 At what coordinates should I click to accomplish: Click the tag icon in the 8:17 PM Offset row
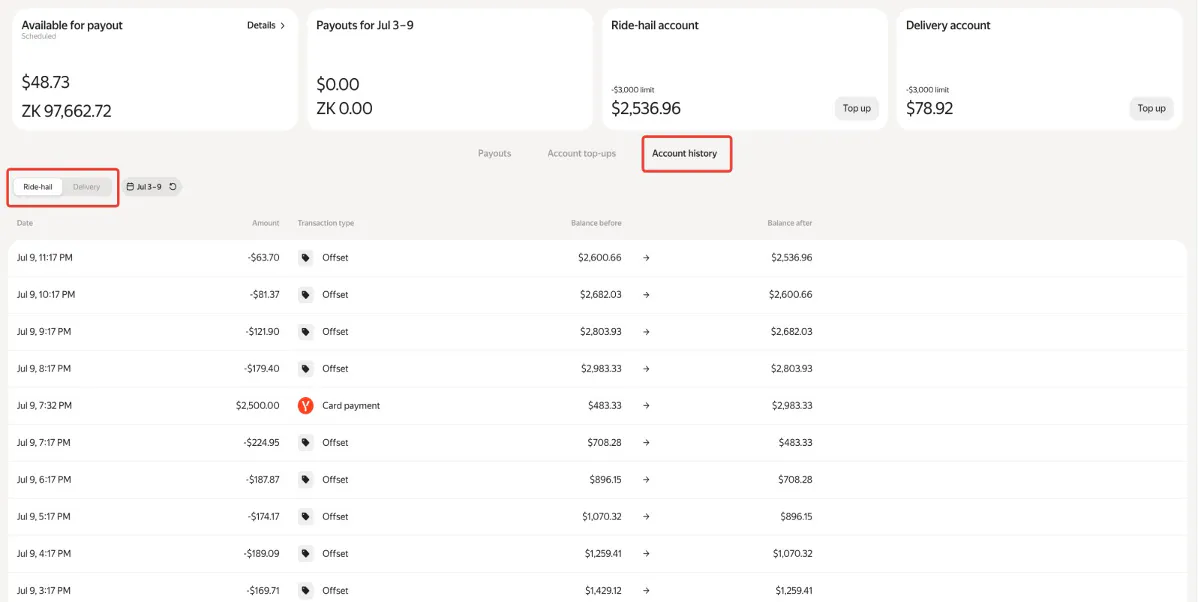pos(306,369)
